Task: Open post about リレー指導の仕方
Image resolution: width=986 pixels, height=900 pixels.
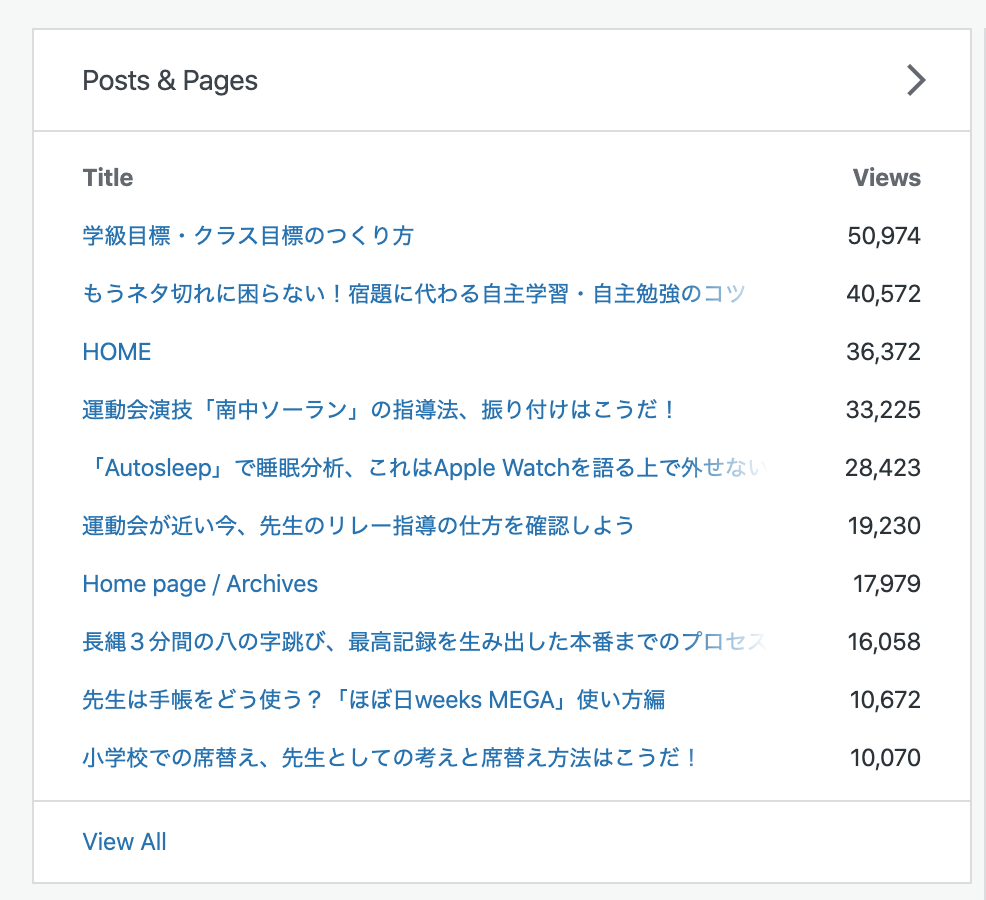Action: [358, 526]
